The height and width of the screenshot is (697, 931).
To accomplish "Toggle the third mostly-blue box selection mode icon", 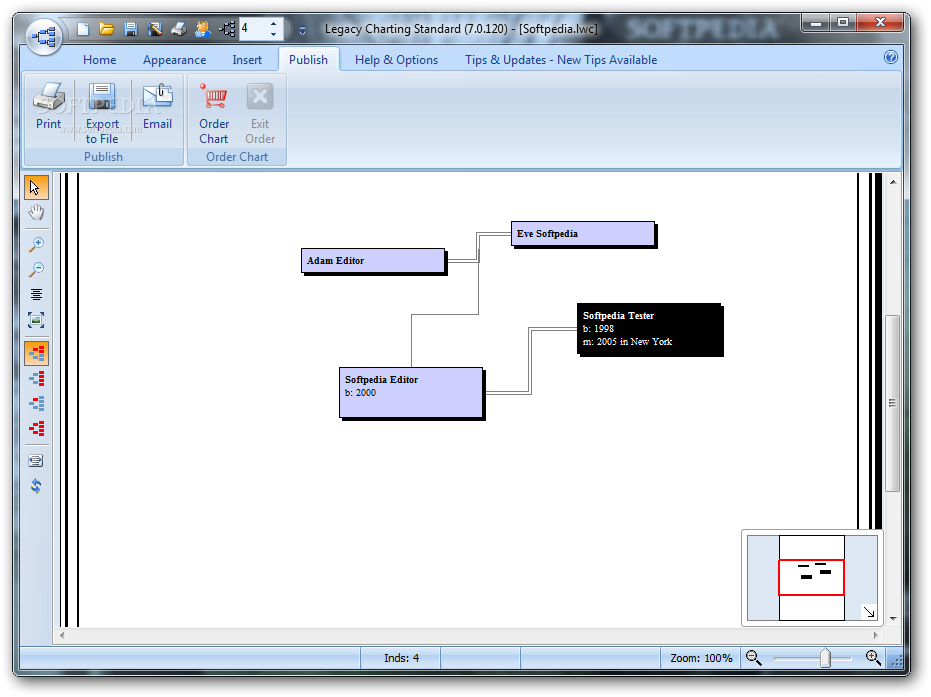I will pyautogui.click(x=36, y=404).
